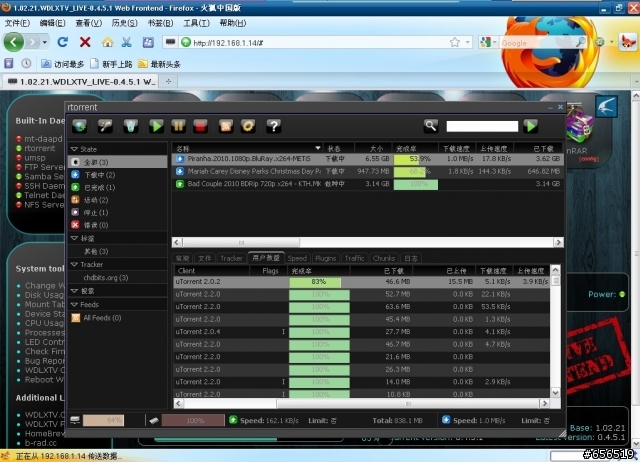
Task: Open the search engine selector dropdown
Action: (494, 42)
